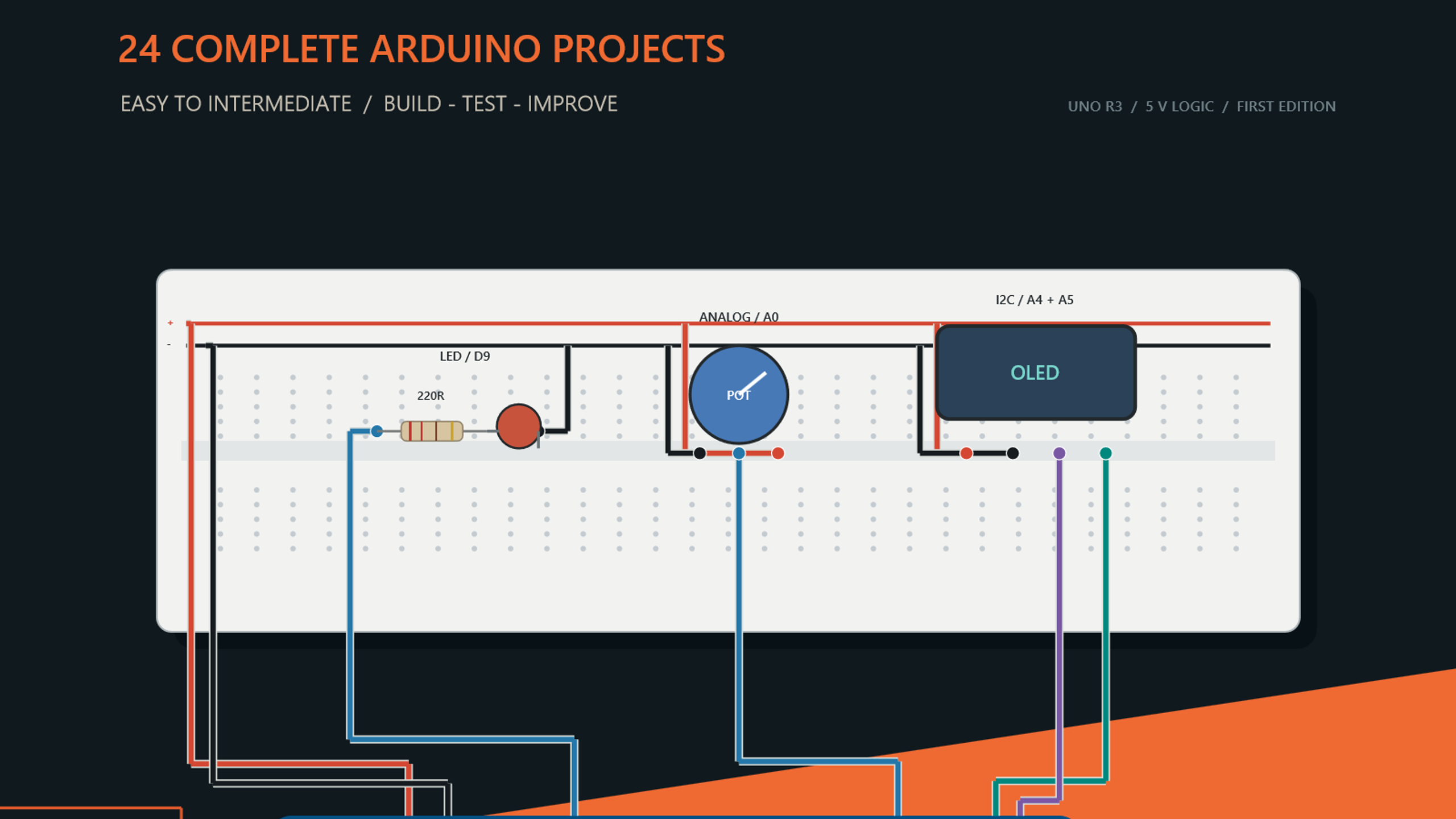Click the 'EASY TO INTERMEDIATE / BUILD - TEST - IMPROVE' subtitle
1456x819 pixels.
pyautogui.click(x=369, y=104)
